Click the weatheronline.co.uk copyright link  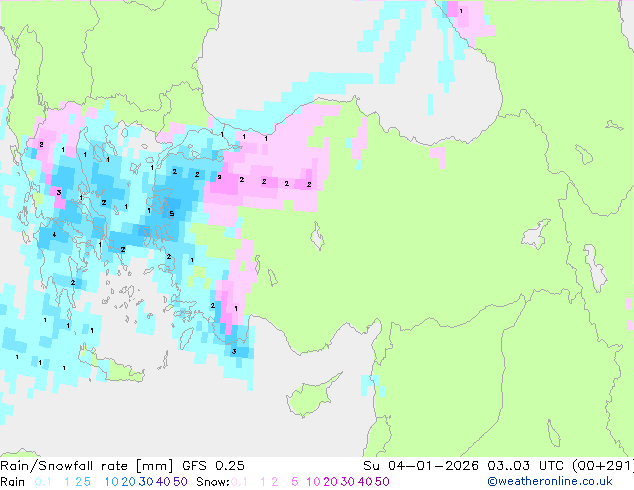click(x=549, y=482)
